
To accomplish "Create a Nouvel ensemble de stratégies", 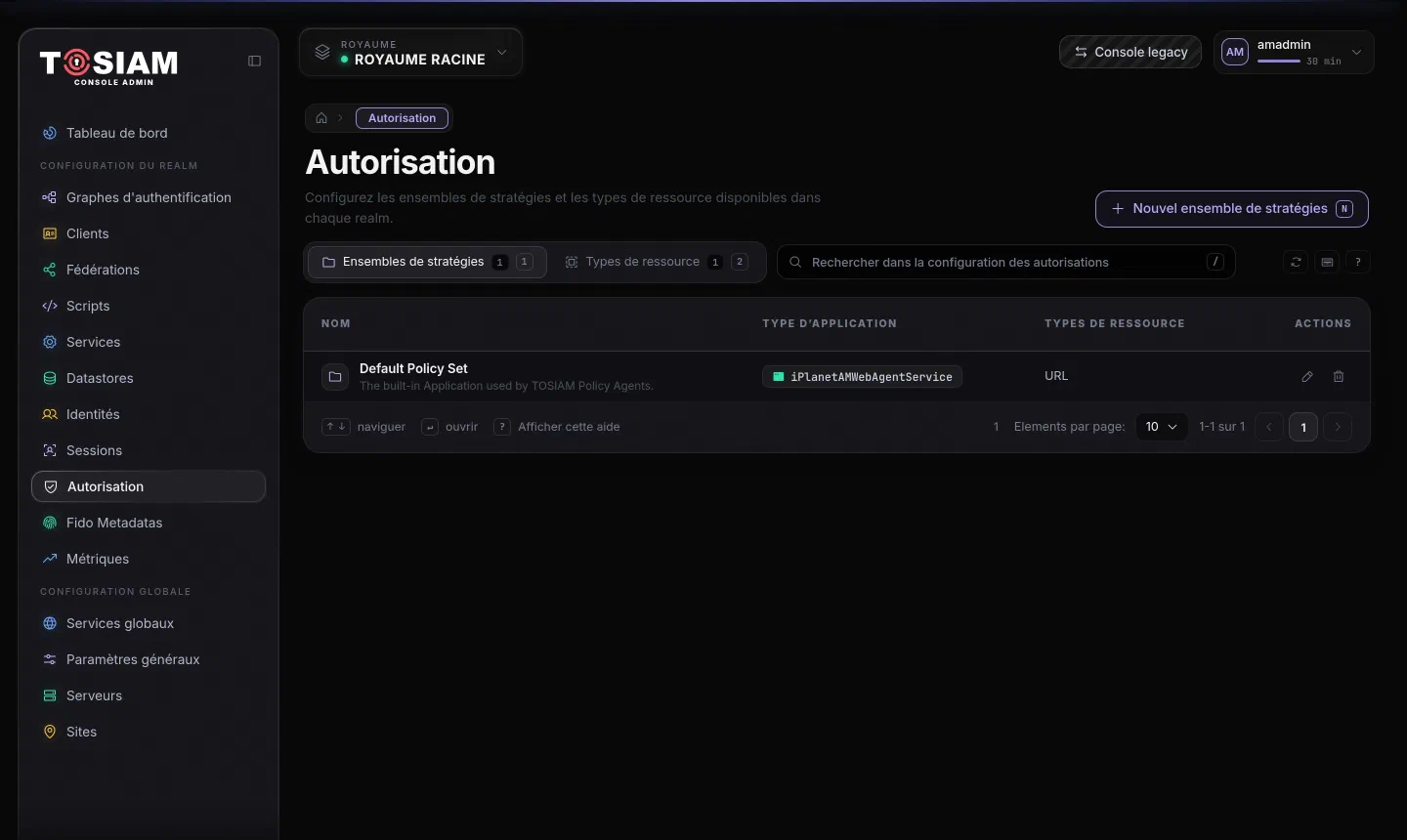I will (1231, 208).
